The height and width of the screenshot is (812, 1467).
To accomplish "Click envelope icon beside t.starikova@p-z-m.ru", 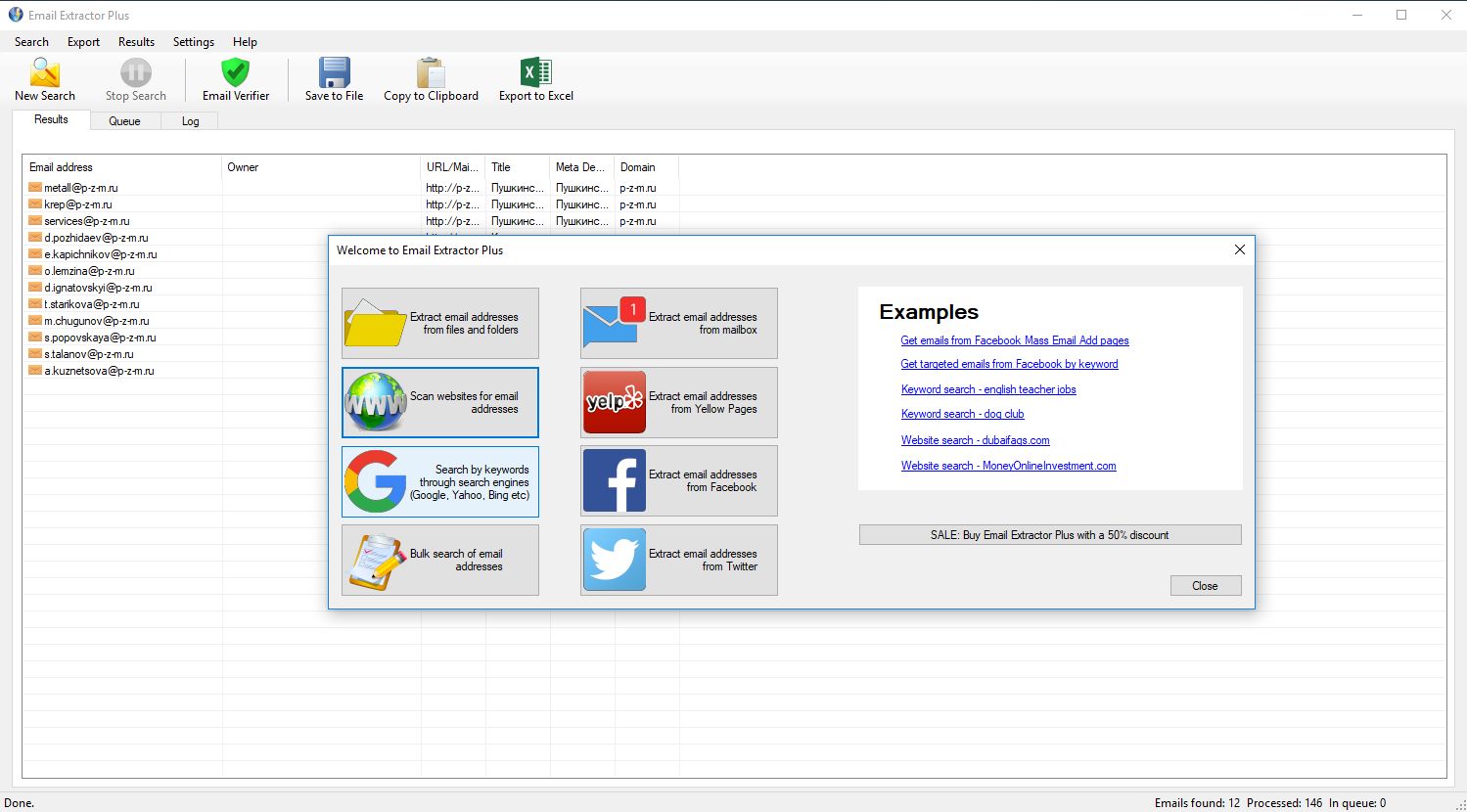I will point(35,303).
